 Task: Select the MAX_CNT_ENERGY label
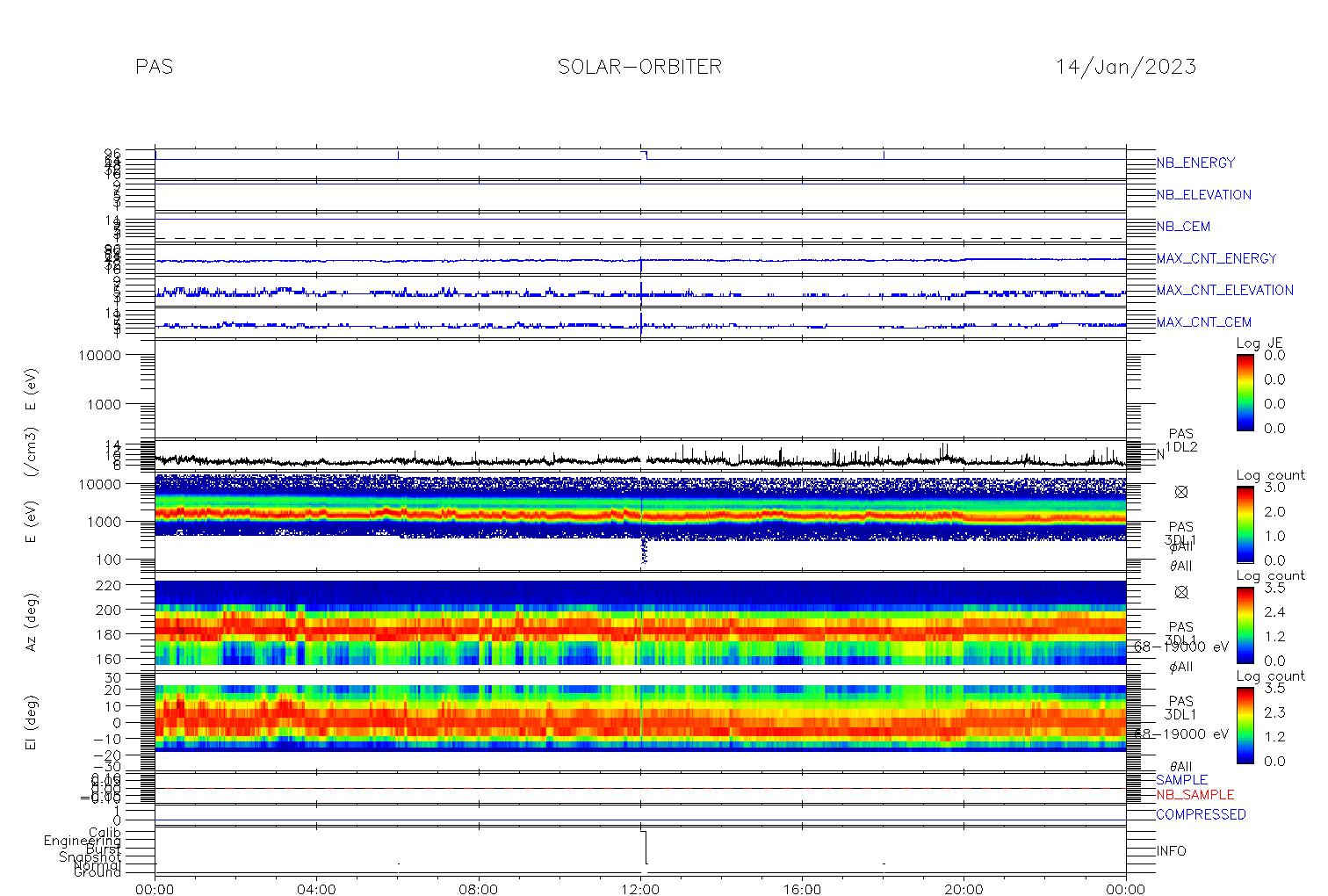(1216, 258)
